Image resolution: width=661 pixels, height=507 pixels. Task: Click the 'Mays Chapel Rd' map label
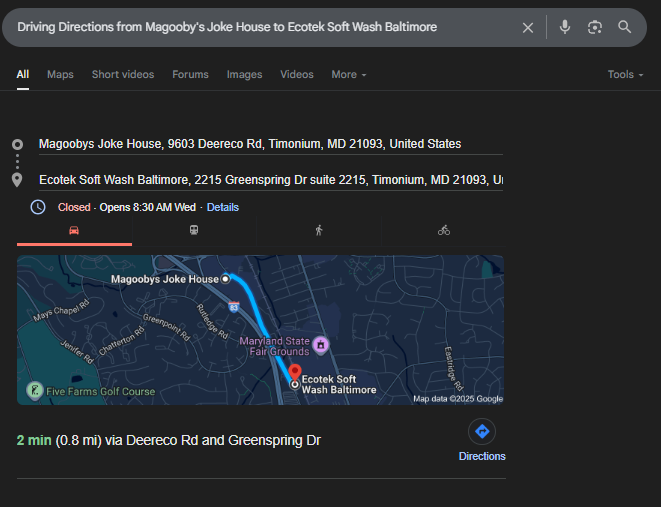pos(62,310)
